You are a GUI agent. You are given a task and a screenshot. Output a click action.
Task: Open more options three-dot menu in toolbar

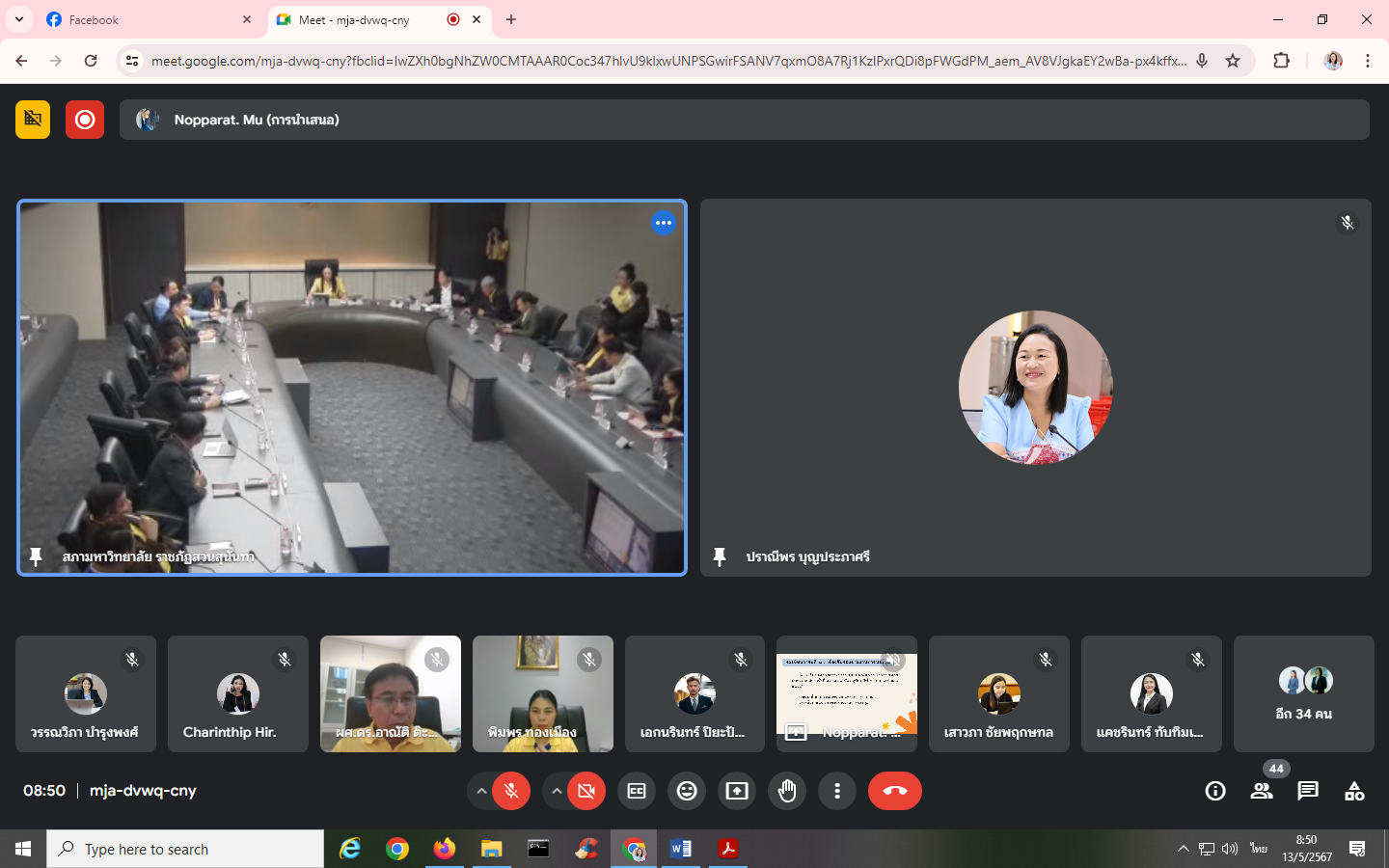837,791
